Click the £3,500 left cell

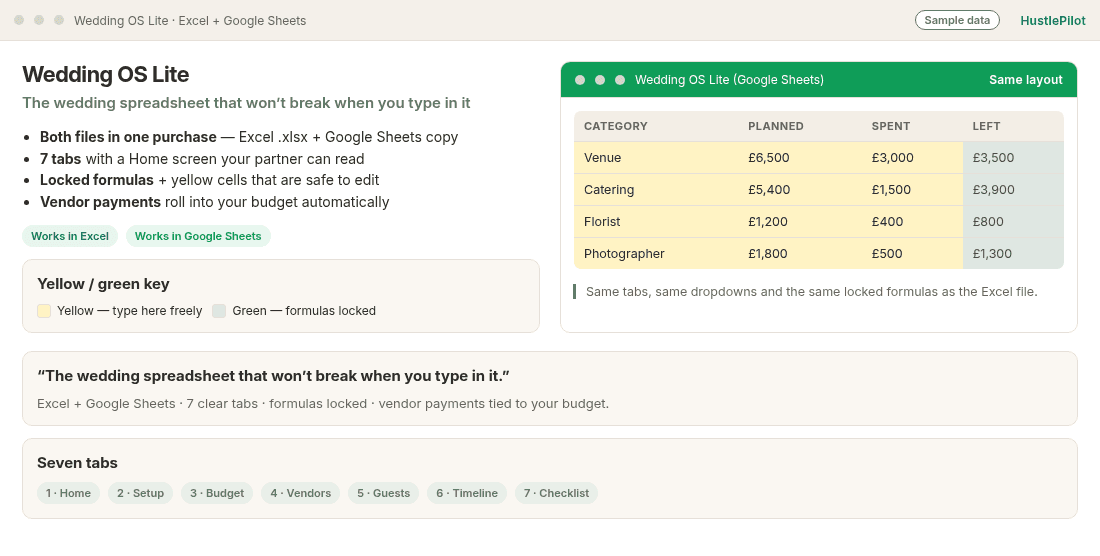[x=1013, y=158]
